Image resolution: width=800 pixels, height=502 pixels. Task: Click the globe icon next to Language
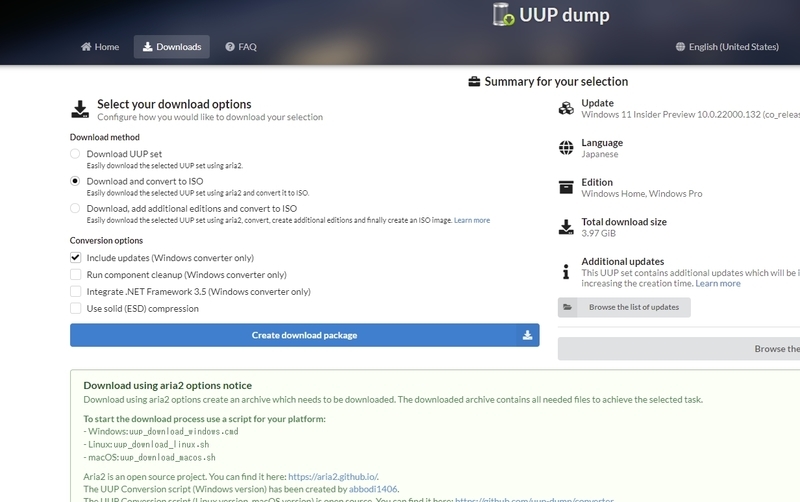566,148
